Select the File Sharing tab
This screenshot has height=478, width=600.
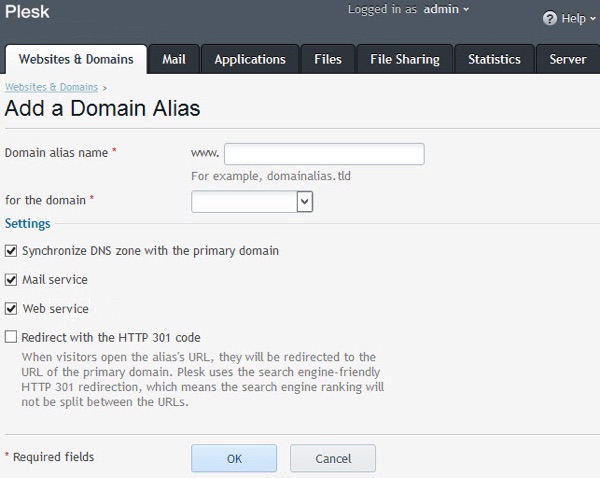point(404,59)
